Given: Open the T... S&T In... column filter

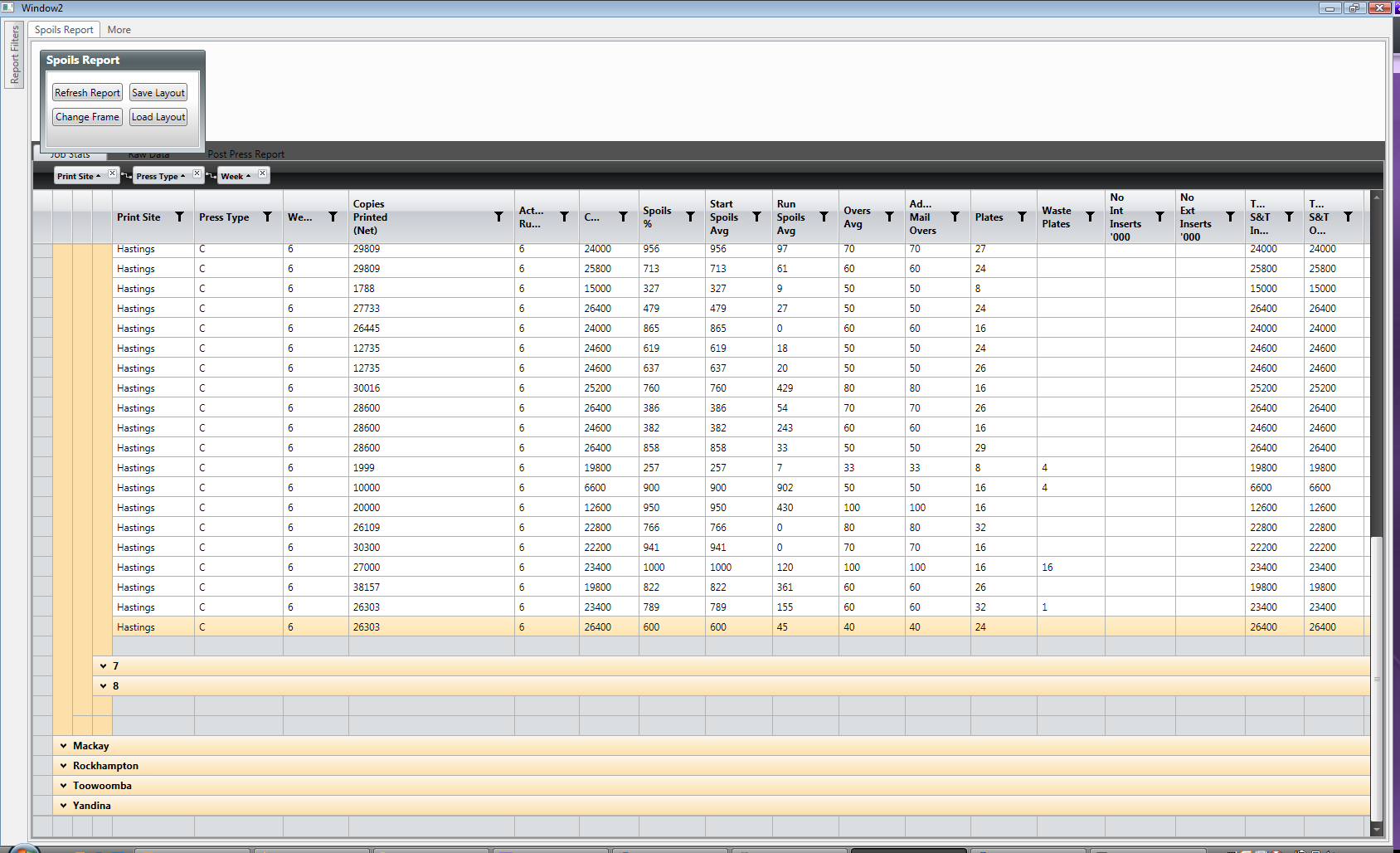Looking at the screenshot, I should (x=1289, y=217).
